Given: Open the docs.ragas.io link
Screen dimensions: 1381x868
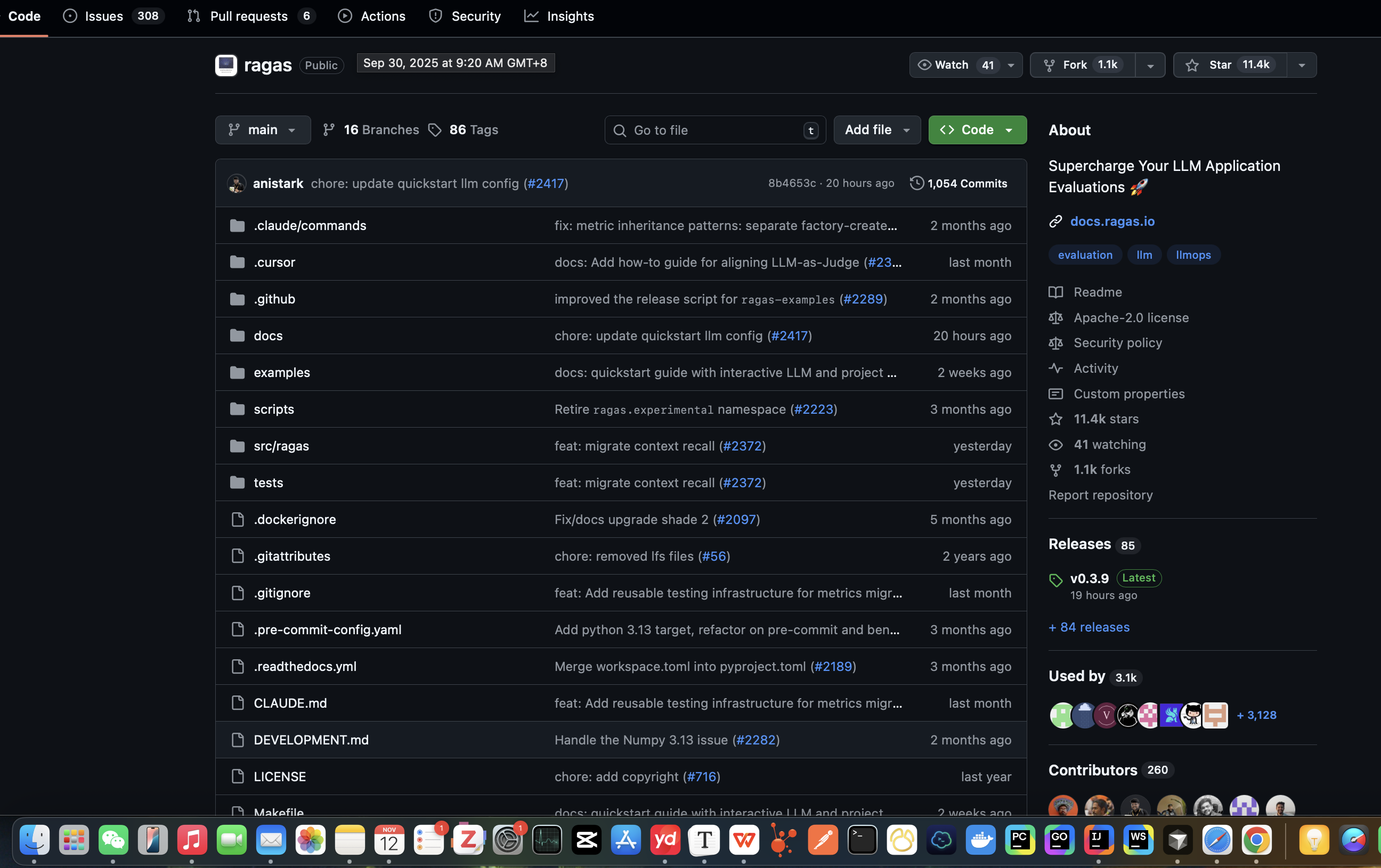Looking at the screenshot, I should coord(1112,222).
